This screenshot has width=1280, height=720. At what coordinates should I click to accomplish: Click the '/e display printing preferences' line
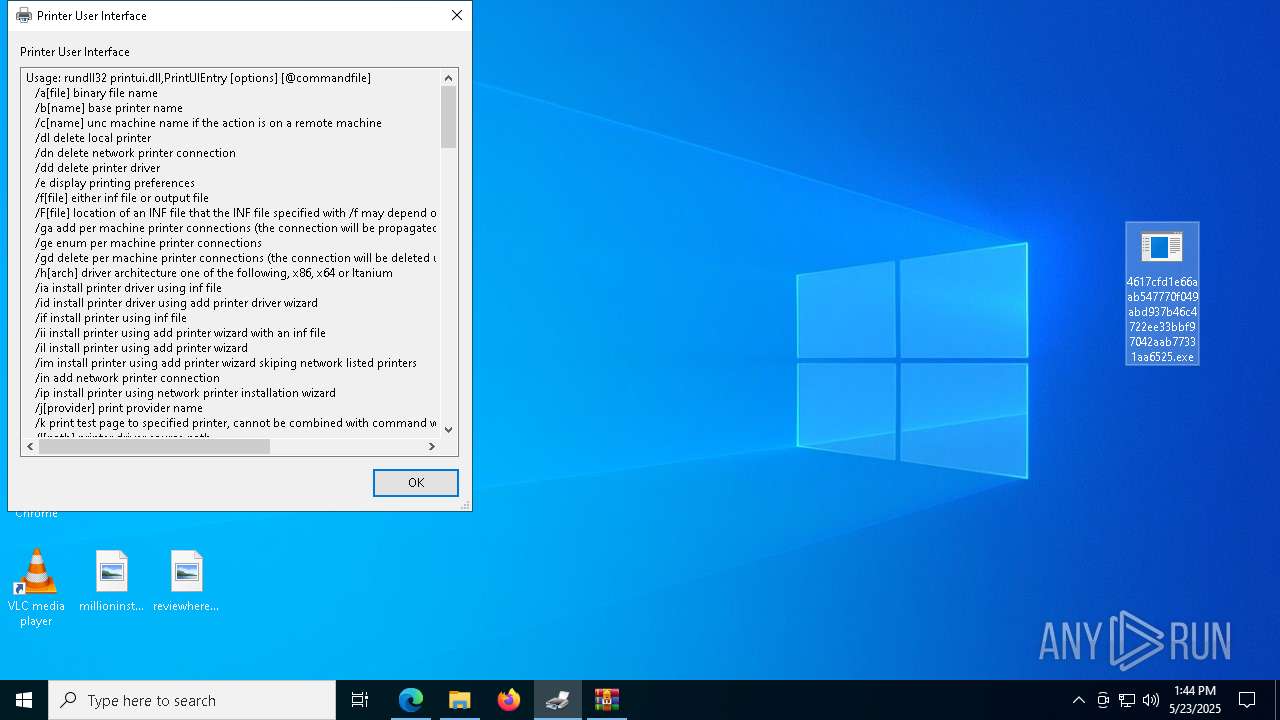[115, 183]
